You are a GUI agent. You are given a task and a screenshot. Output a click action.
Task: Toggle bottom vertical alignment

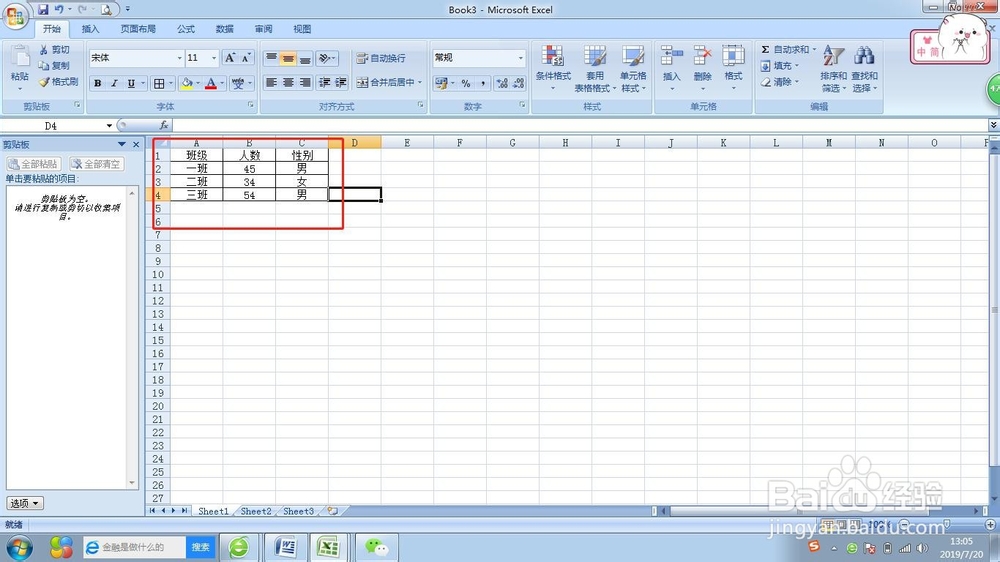click(x=305, y=59)
